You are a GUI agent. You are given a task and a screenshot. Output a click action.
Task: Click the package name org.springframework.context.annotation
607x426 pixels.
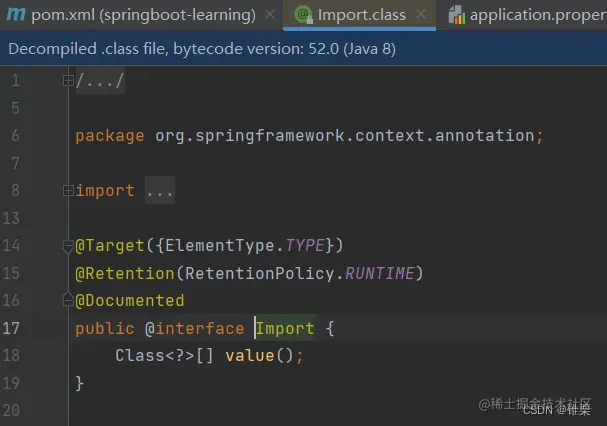(x=345, y=136)
